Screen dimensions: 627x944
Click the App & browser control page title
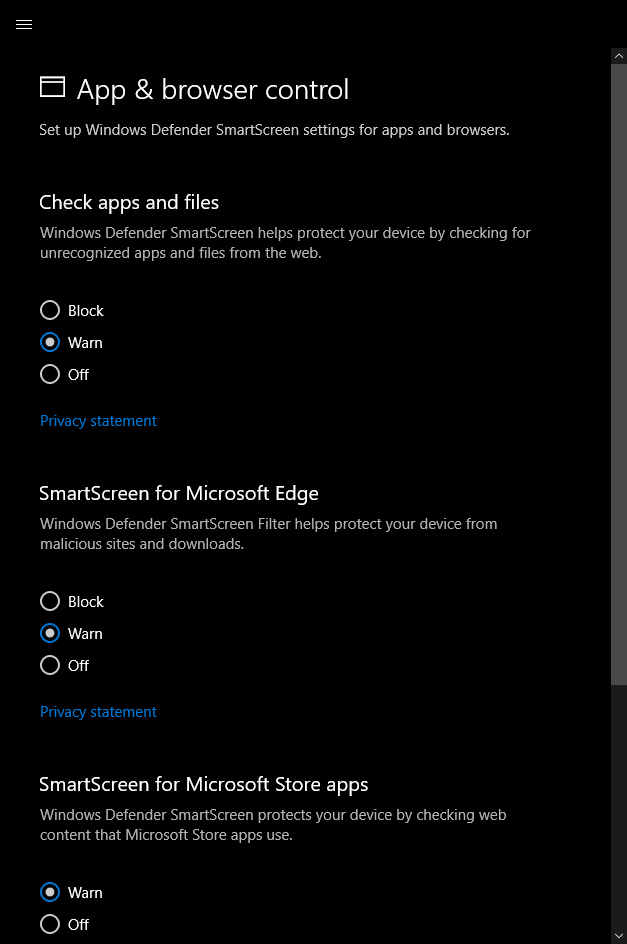pyautogui.click(x=213, y=90)
